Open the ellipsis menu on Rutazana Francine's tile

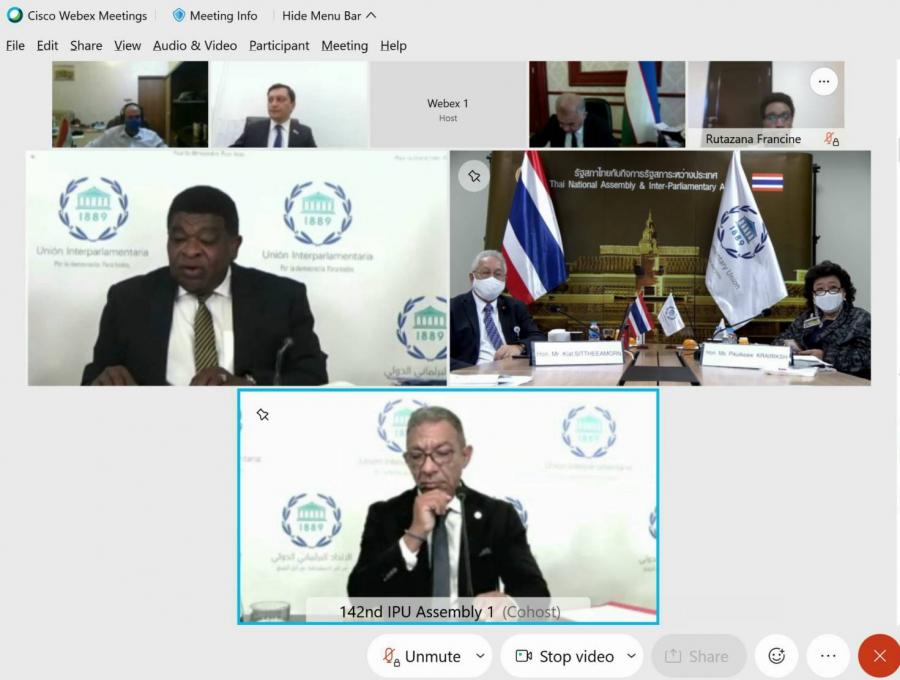(x=824, y=81)
